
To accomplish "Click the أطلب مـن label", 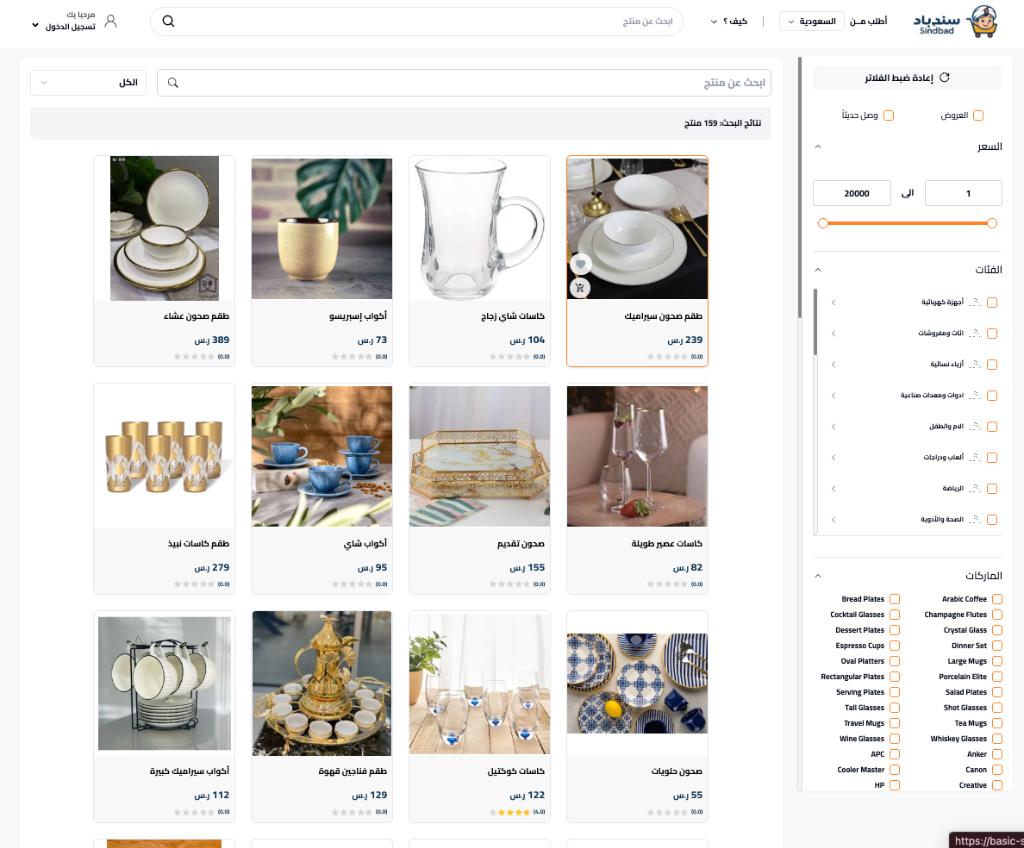I will click(x=869, y=22).
